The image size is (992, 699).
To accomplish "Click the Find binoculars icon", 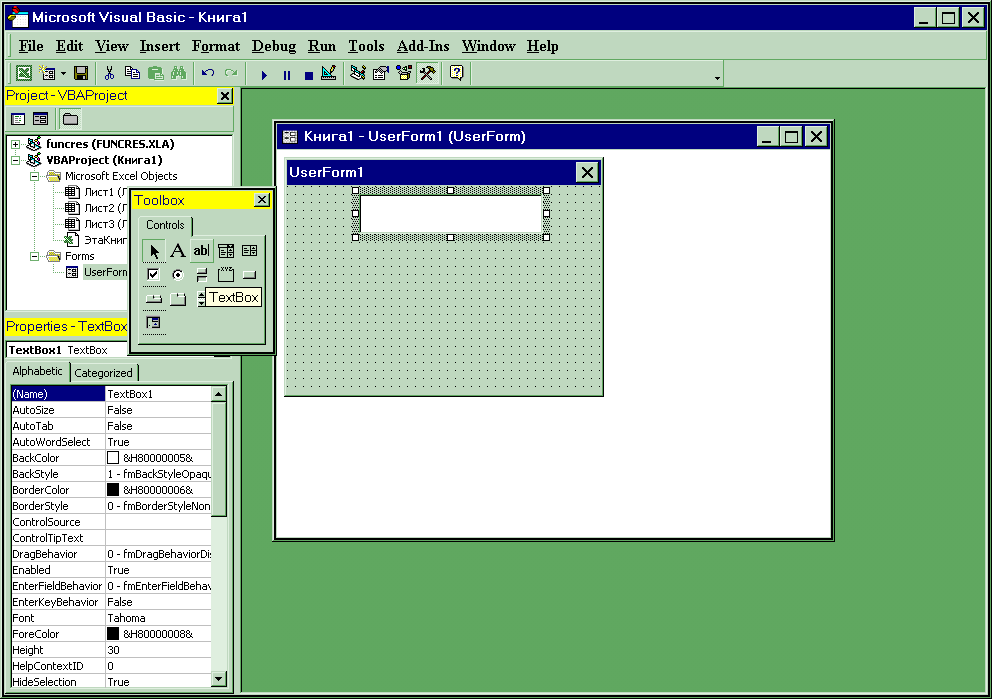I will 178,73.
